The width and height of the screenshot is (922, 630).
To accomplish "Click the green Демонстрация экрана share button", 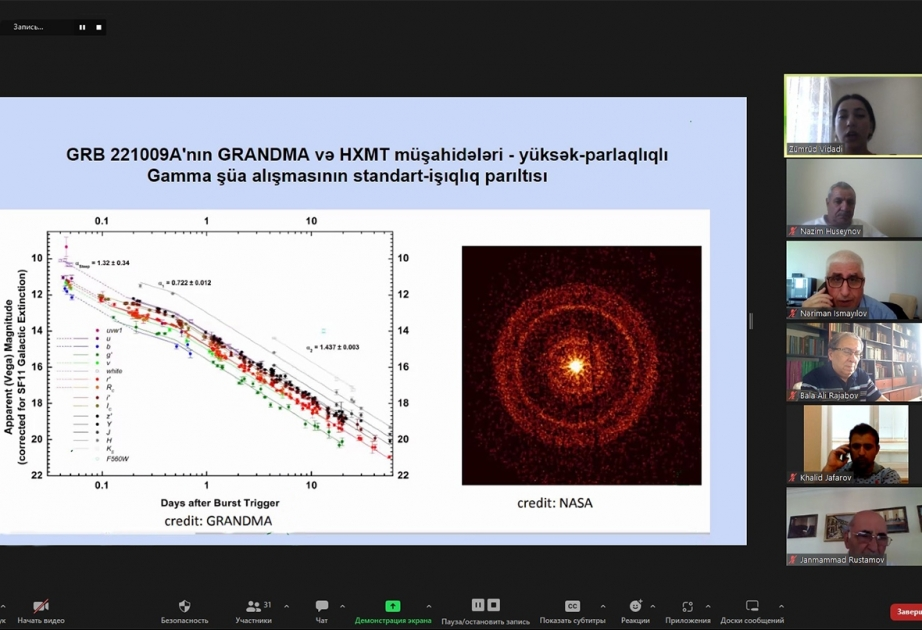I will [x=393, y=606].
